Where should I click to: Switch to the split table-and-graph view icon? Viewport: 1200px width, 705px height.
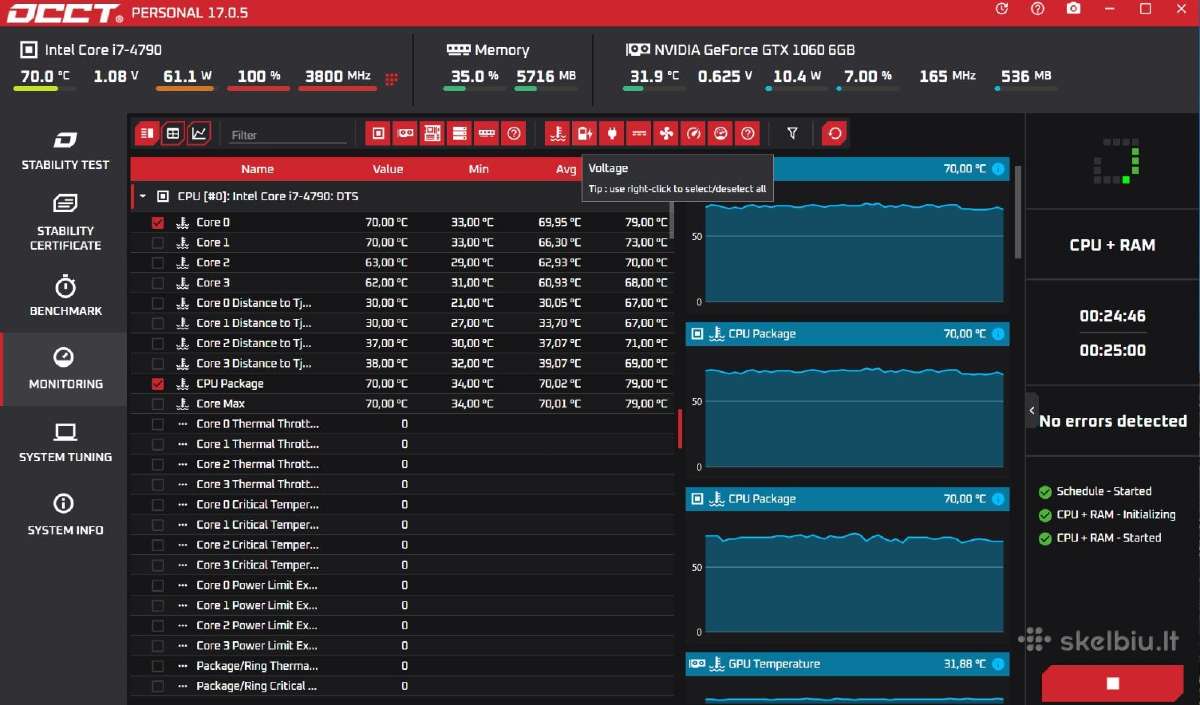click(147, 133)
